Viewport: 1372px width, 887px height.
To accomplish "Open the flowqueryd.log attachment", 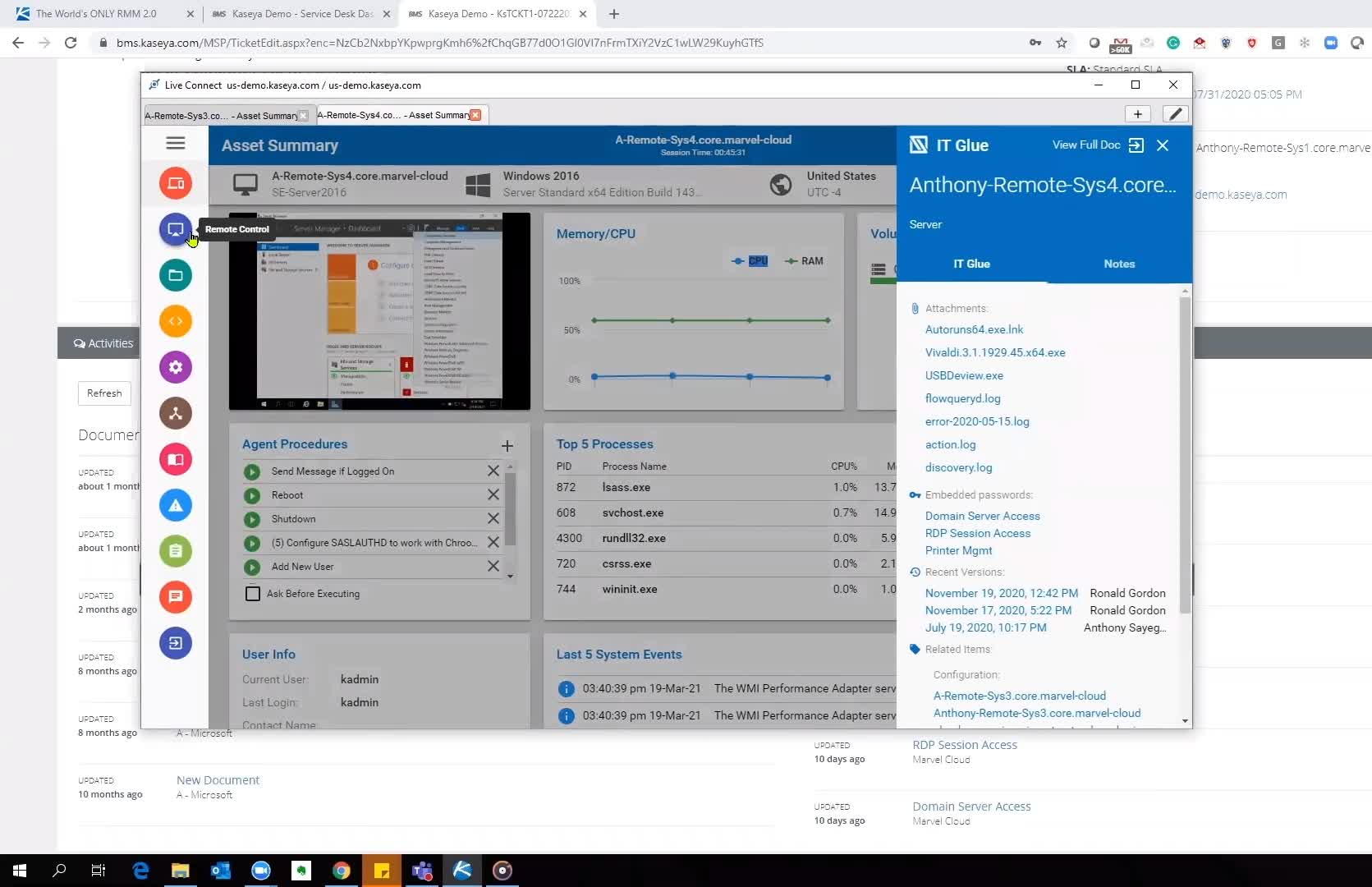I will [962, 398].
